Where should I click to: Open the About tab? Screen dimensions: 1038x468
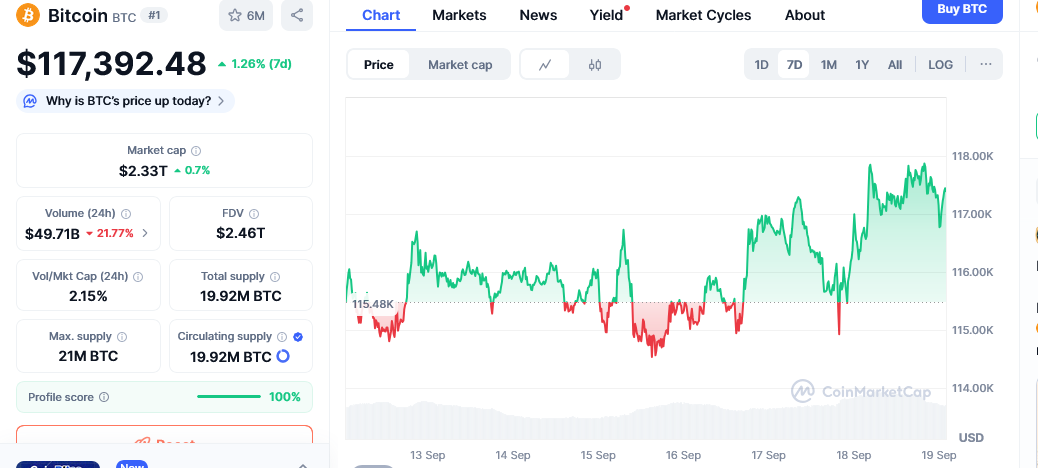tap(805, 15)
